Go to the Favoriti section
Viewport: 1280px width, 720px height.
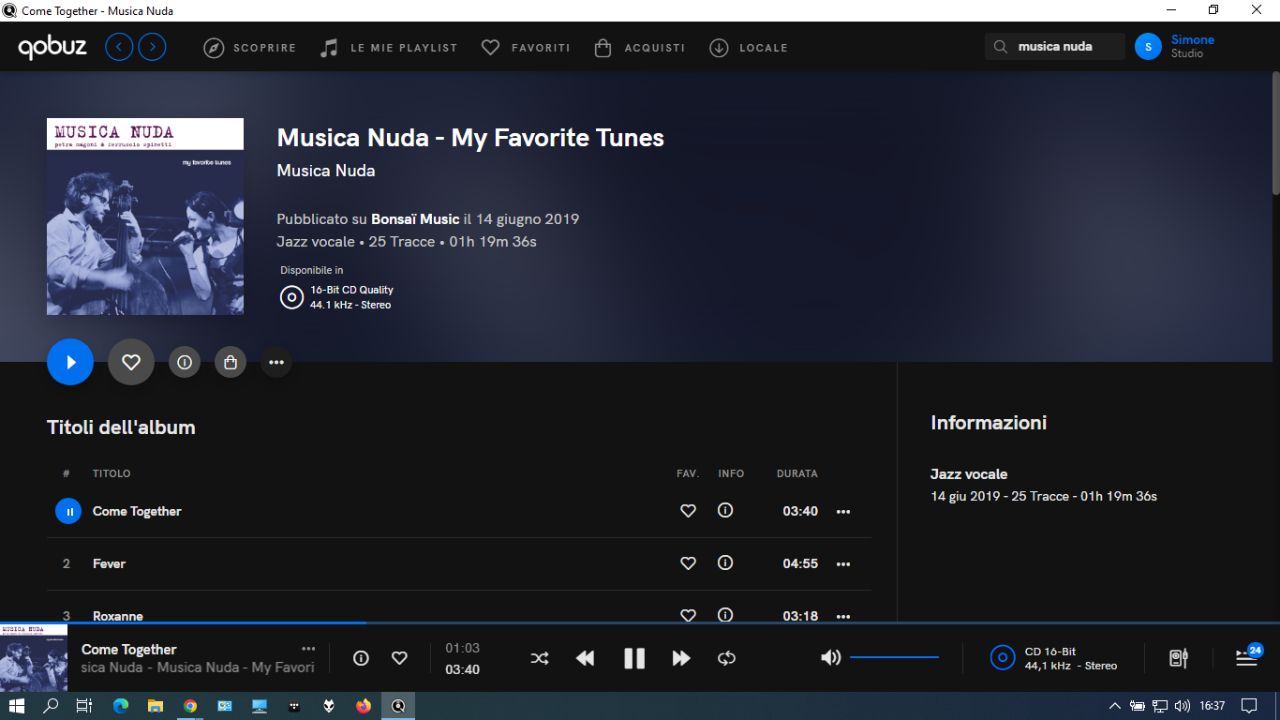pyautogui.click(x=526, y=47)
